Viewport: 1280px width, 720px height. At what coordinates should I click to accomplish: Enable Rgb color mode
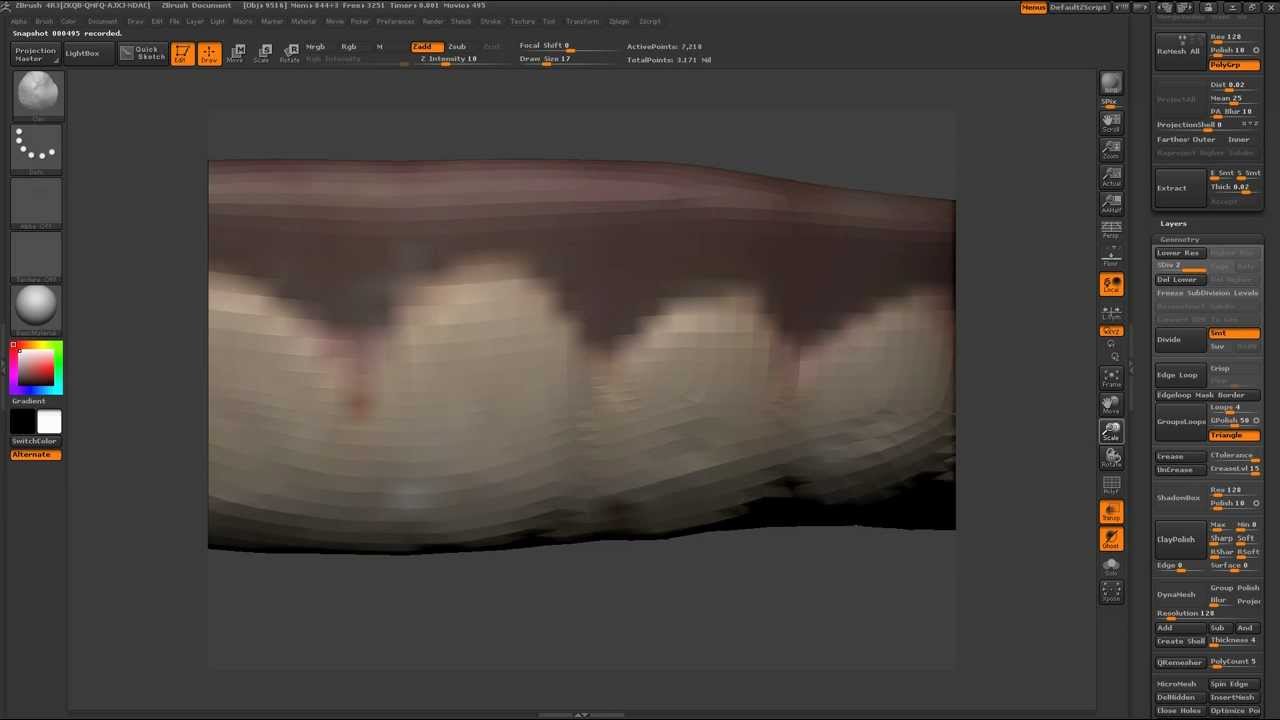[349, 47]
